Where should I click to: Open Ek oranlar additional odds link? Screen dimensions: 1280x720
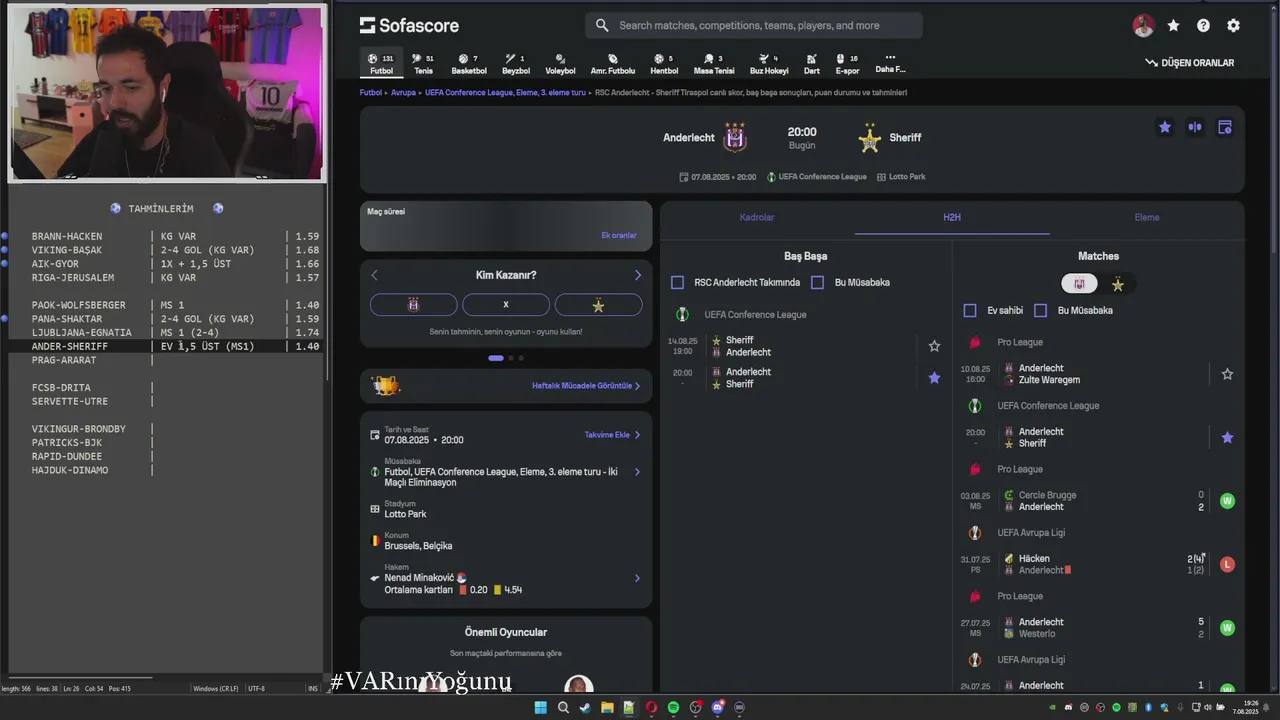618,236
